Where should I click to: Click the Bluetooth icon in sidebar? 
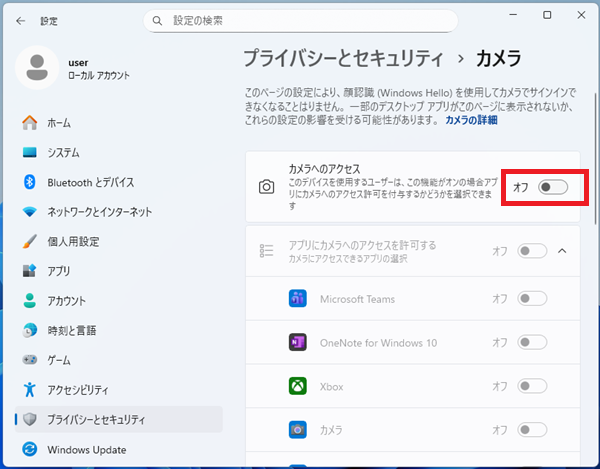click(29, 182)
